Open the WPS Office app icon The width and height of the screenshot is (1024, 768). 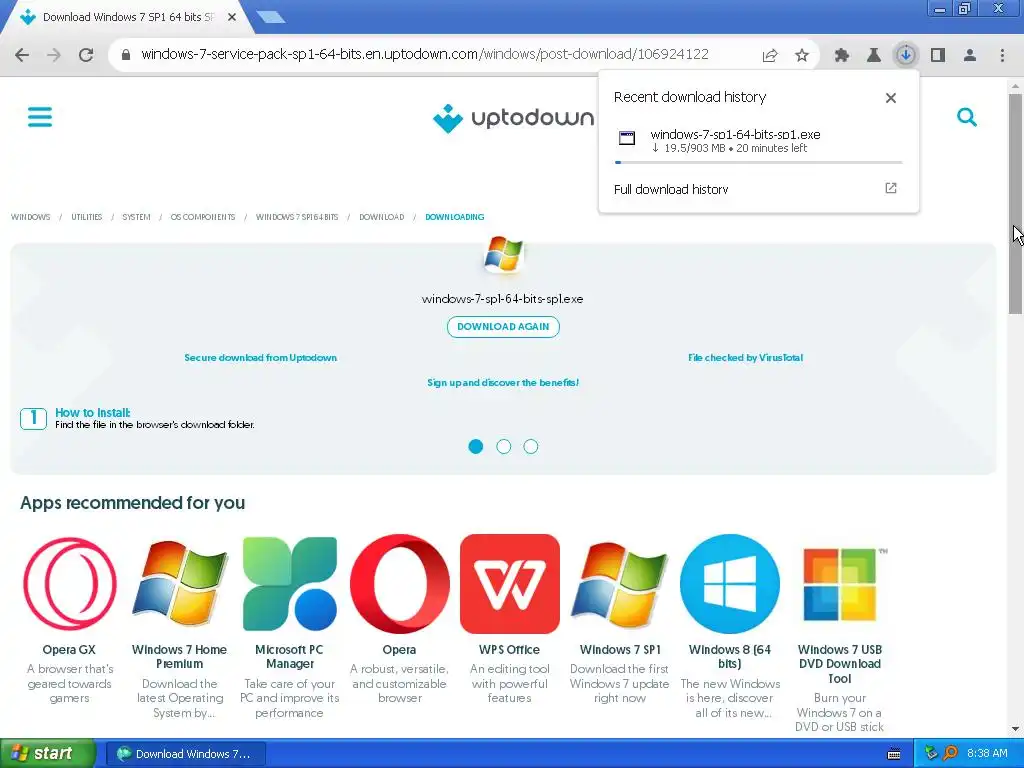coord(510,584)
